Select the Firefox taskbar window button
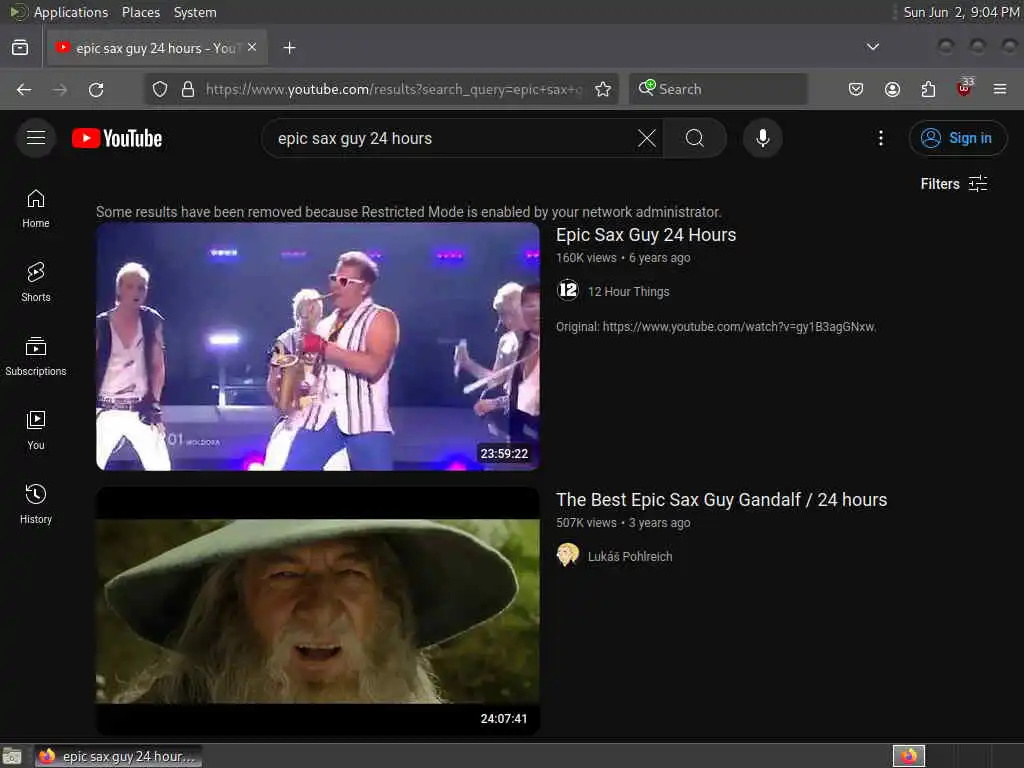The image size is (1024, 768). (119, 756)
